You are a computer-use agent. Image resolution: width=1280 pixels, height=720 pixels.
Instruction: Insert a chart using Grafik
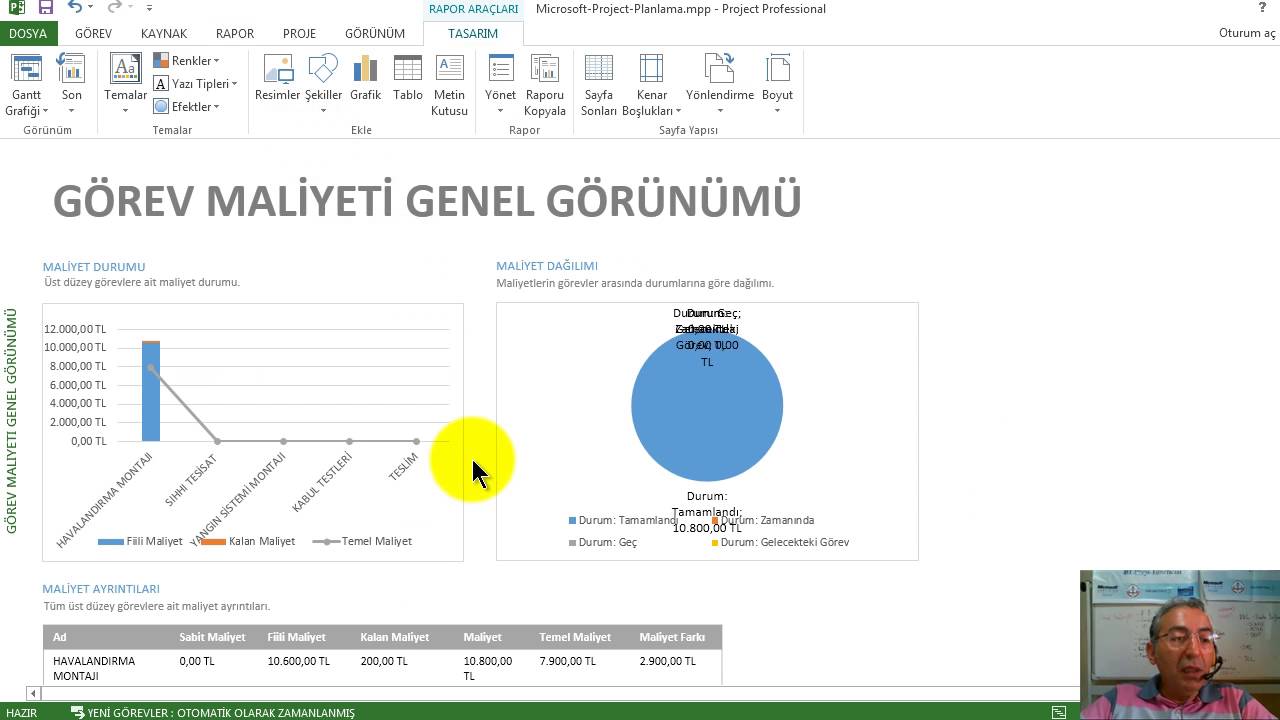click(x=365, y=78)
